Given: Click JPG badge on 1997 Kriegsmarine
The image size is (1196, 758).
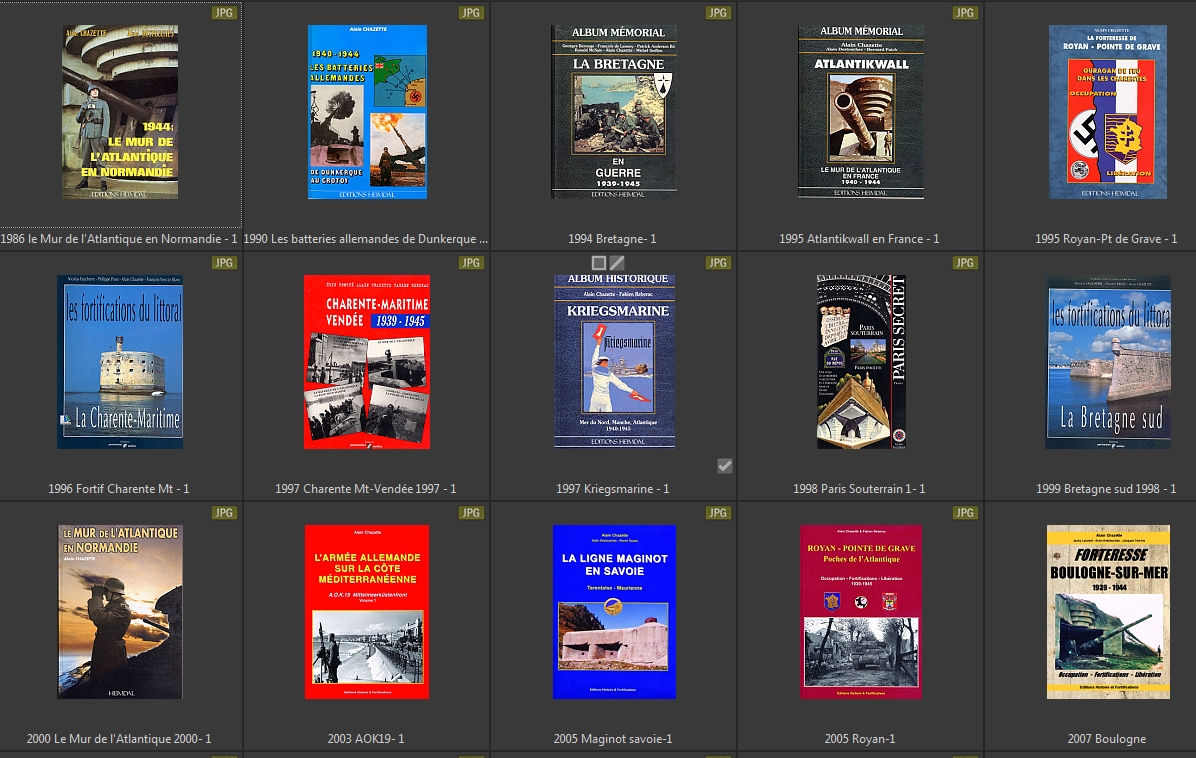Looking at the screenshot, I should click(x=718, y=263).
